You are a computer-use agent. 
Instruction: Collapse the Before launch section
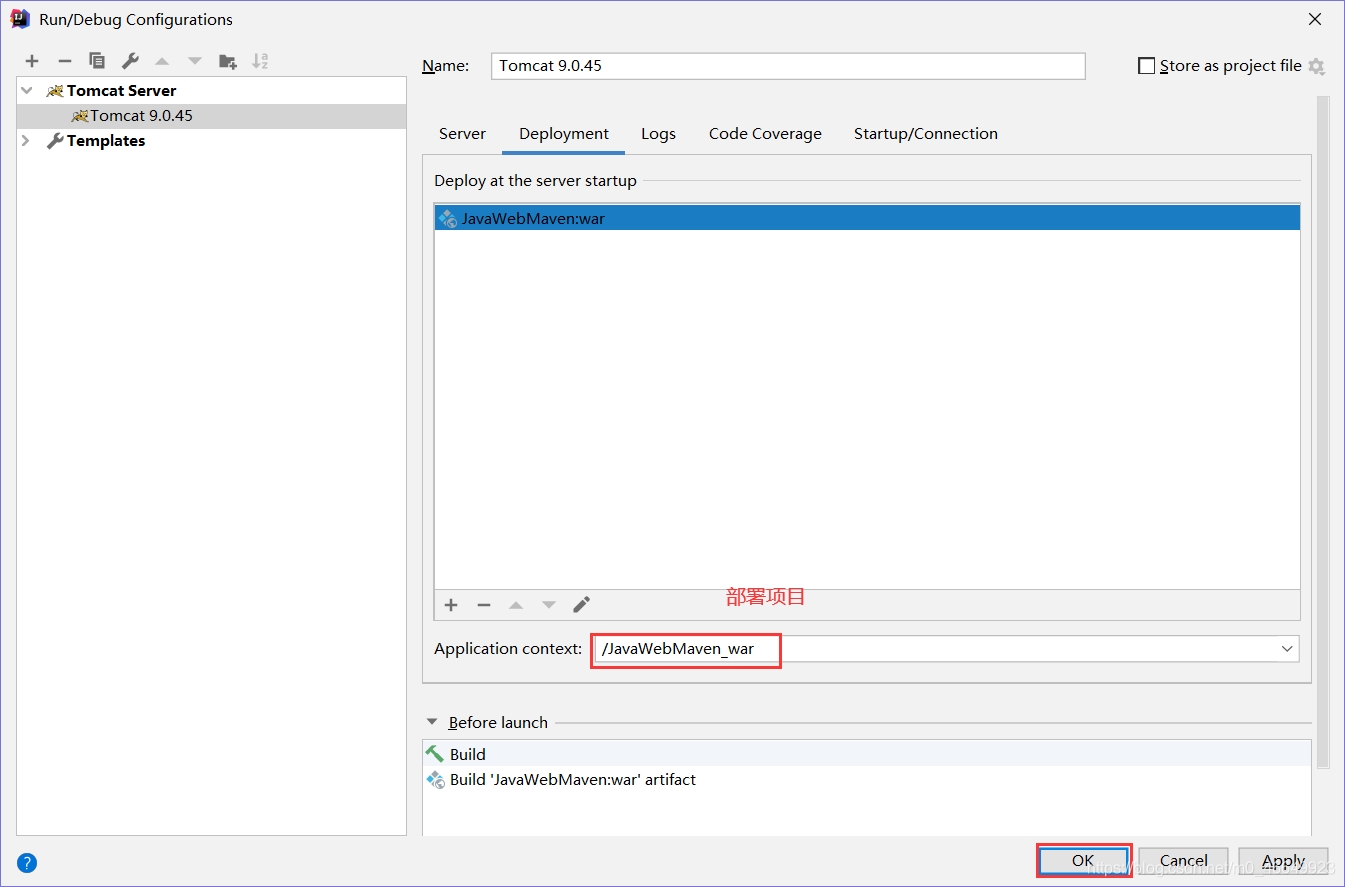[x=432, y=722]
